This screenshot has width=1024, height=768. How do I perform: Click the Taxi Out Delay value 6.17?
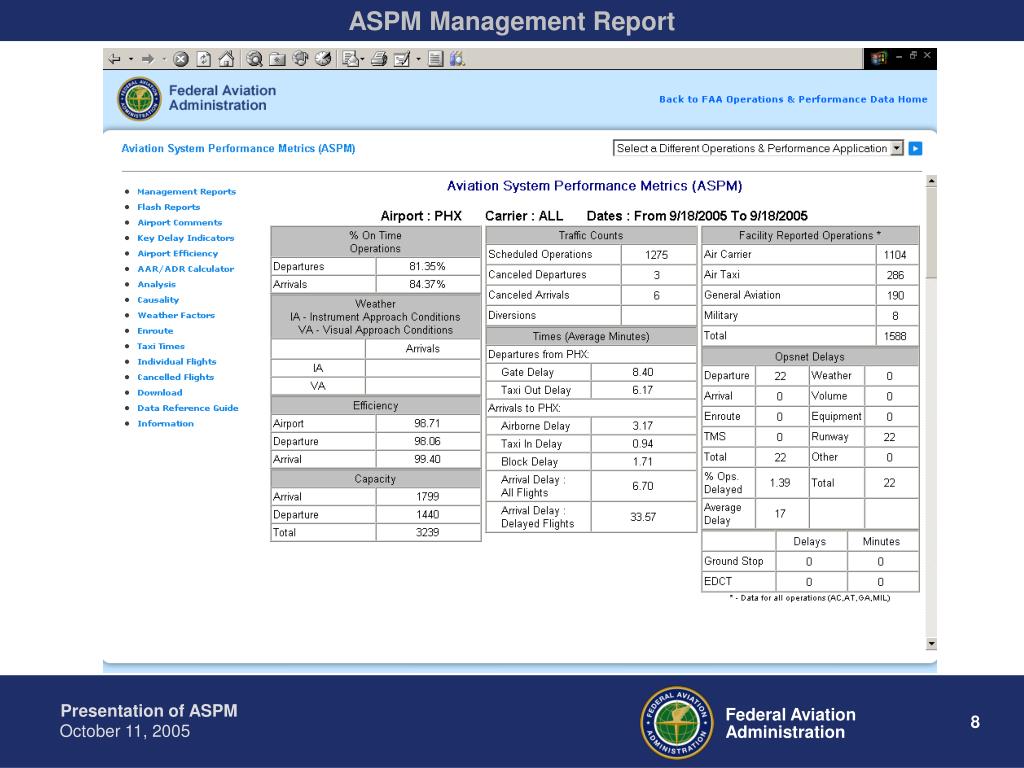(x=643, y=390)
